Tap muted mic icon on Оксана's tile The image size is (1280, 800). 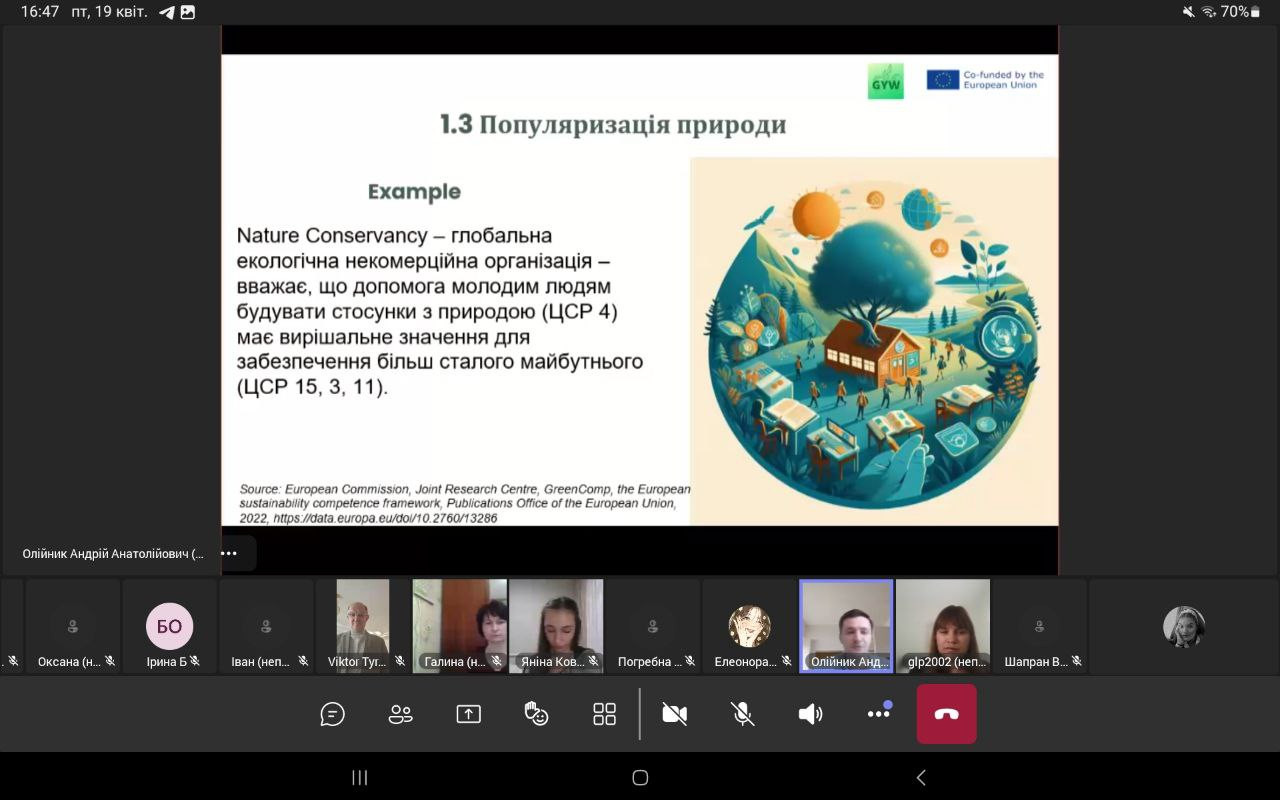[x=110, y=661]
